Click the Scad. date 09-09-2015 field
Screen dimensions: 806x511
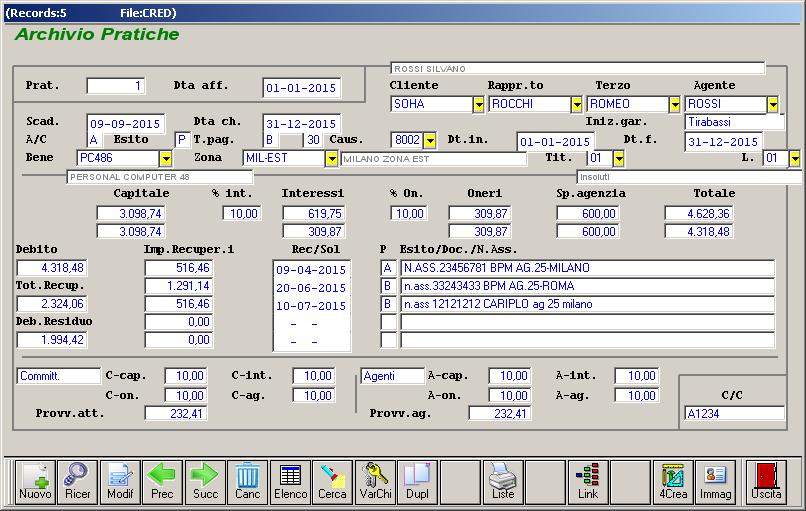125,123
